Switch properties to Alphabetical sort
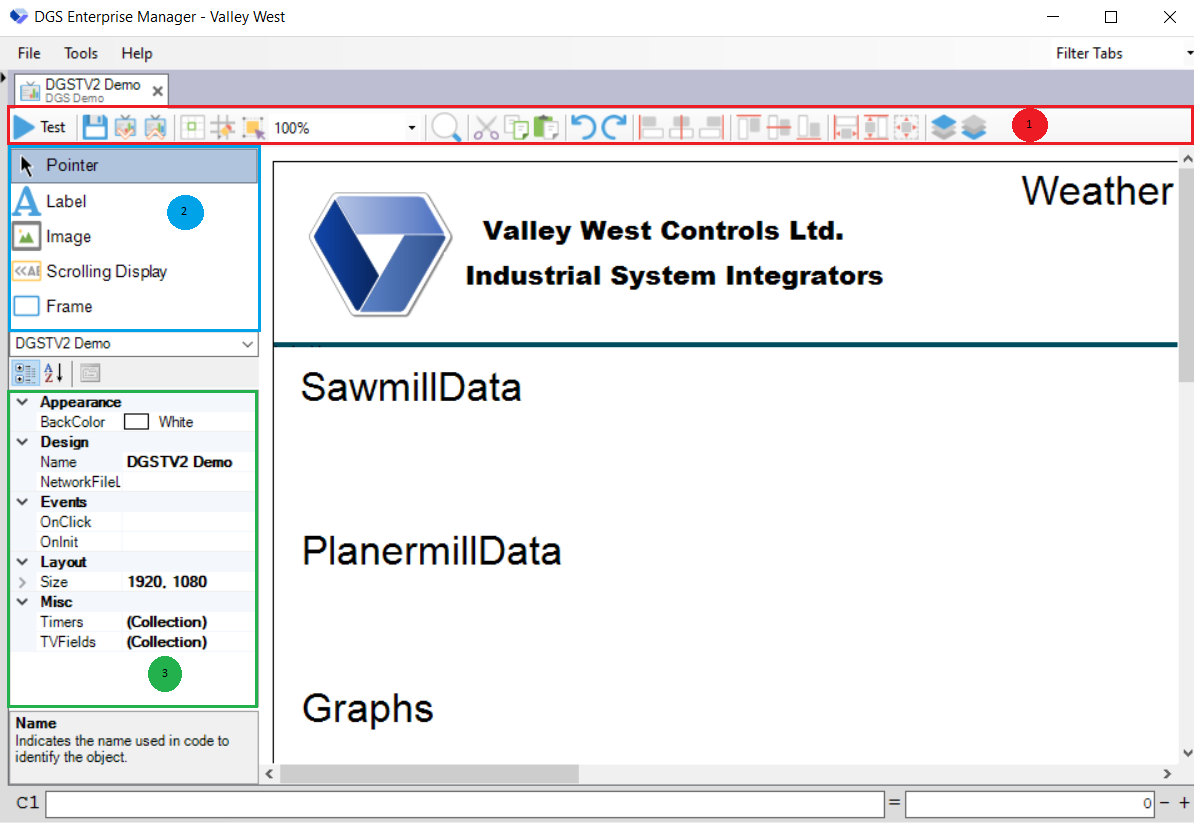The height and width of the screenshot is (823, 1194). pos(53,373)
